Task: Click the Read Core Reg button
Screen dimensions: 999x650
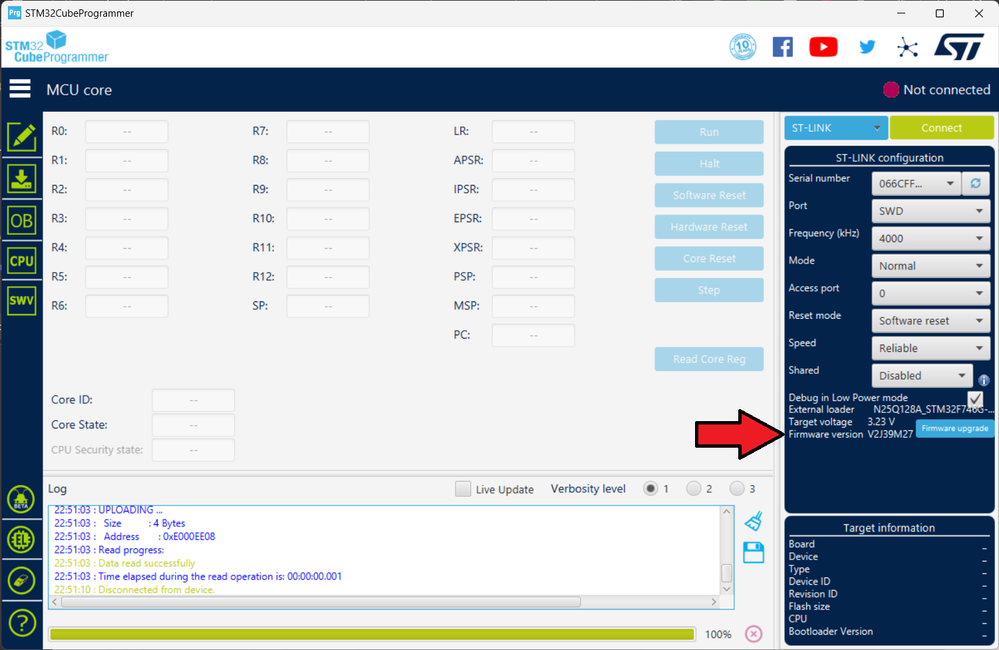Action: (x=709, y=359)
